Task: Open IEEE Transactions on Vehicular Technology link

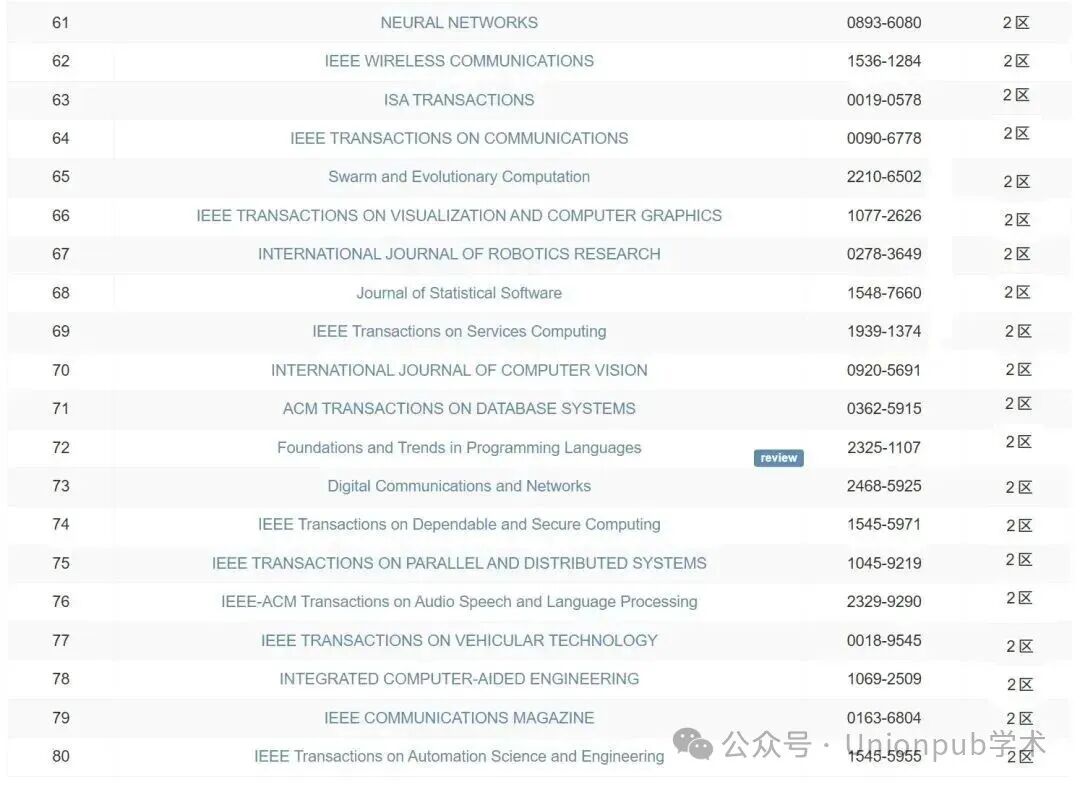Action: click(x=459, y=640)
